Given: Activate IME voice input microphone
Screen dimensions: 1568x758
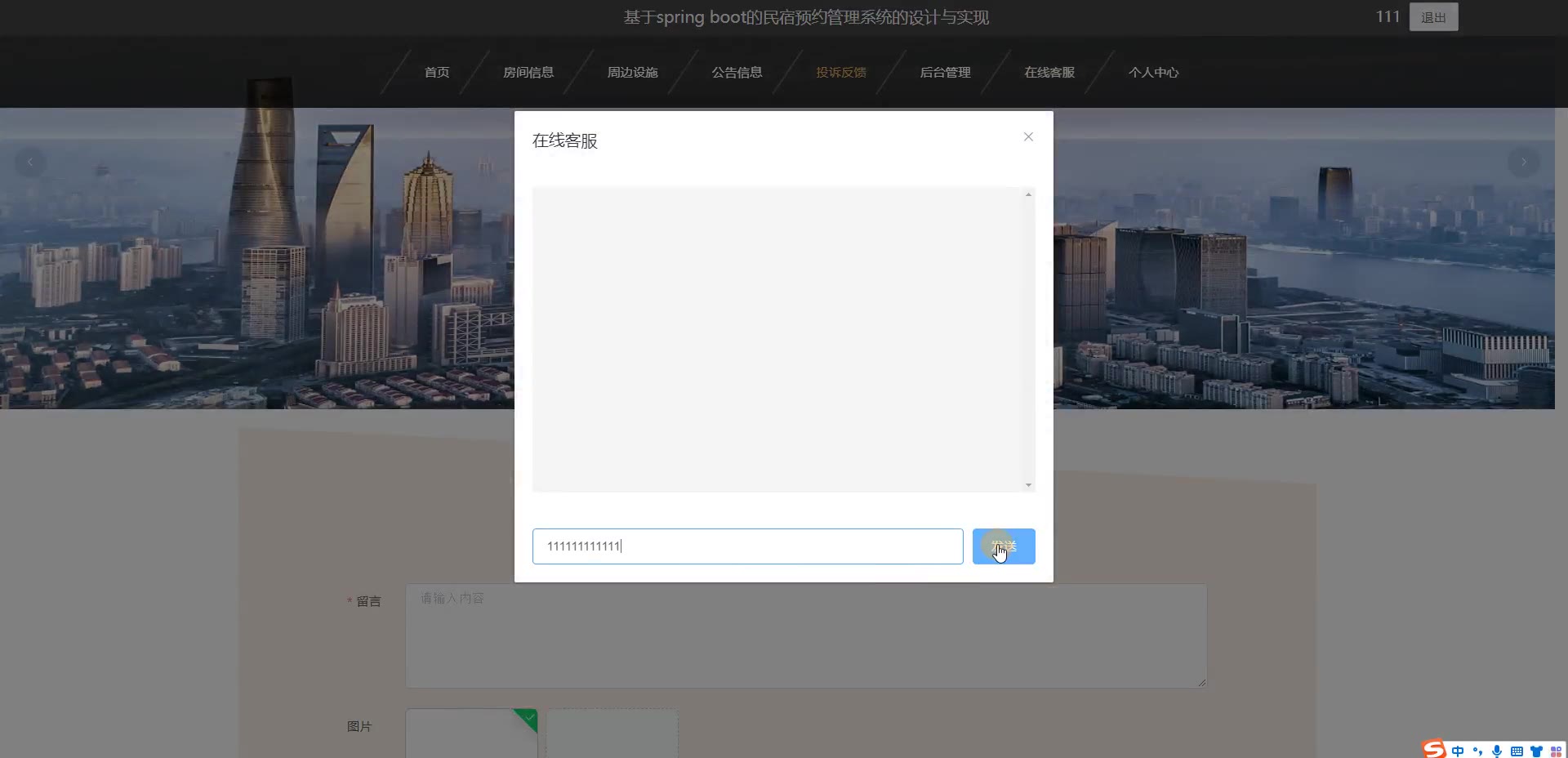Looking at the screenshot, I should [1497, 751].
